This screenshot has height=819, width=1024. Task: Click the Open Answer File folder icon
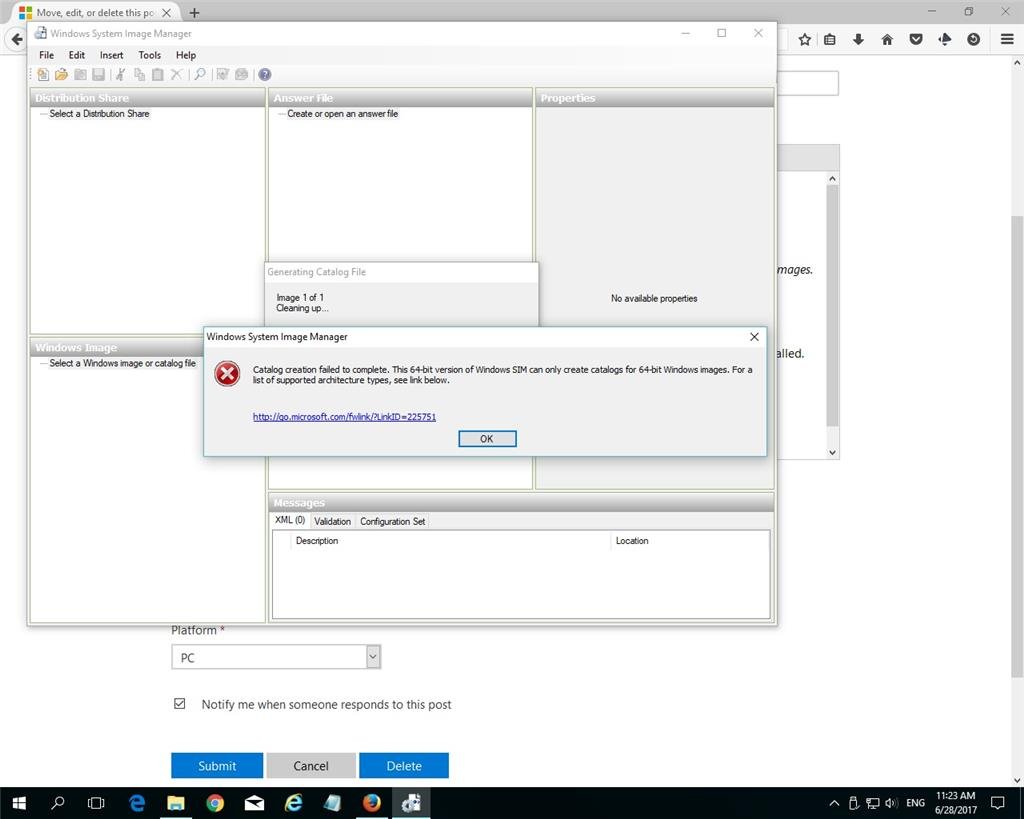click(x=61, y=74)
